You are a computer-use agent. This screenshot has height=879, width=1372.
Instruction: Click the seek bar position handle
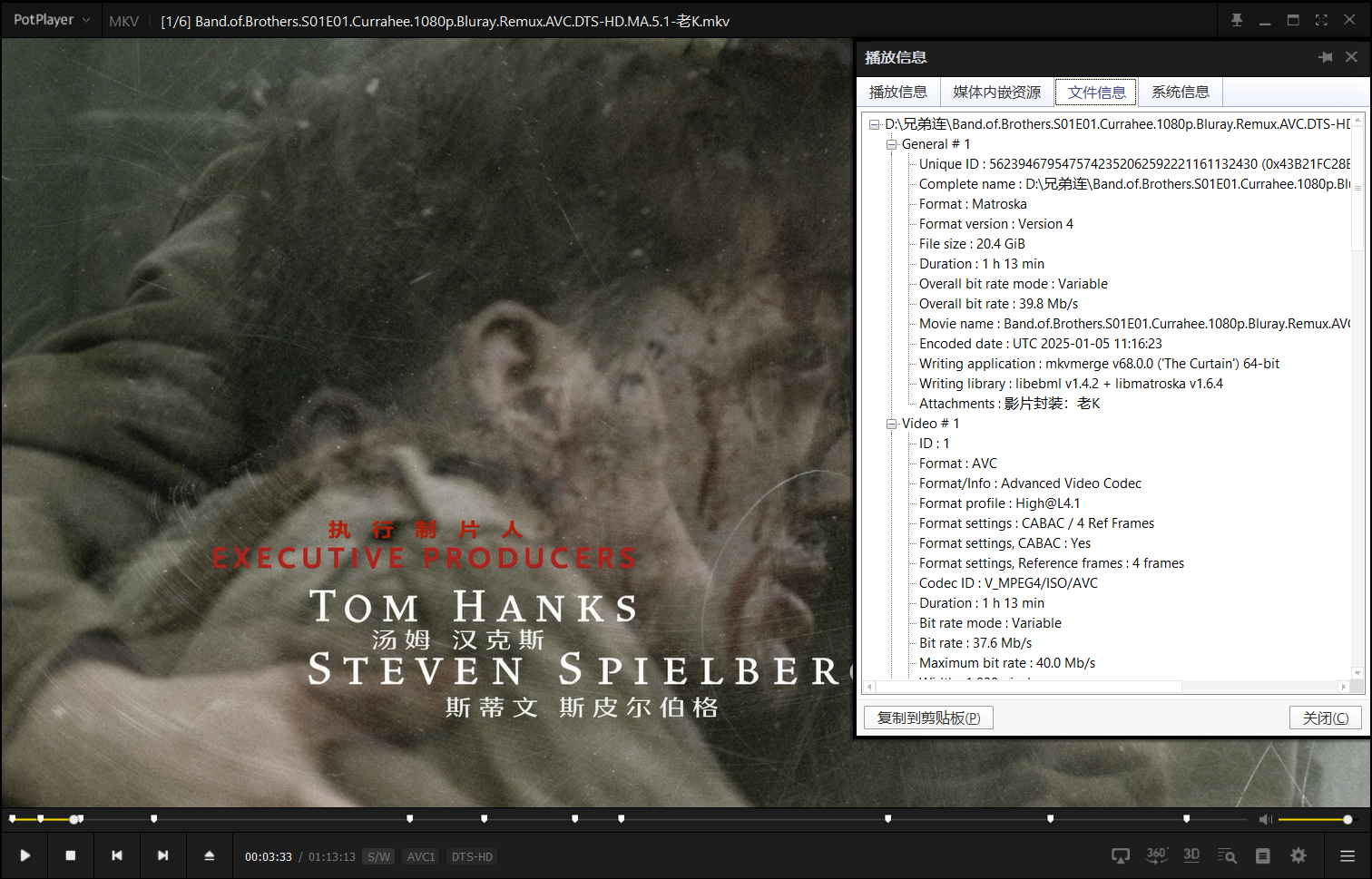tap(73, 819)
